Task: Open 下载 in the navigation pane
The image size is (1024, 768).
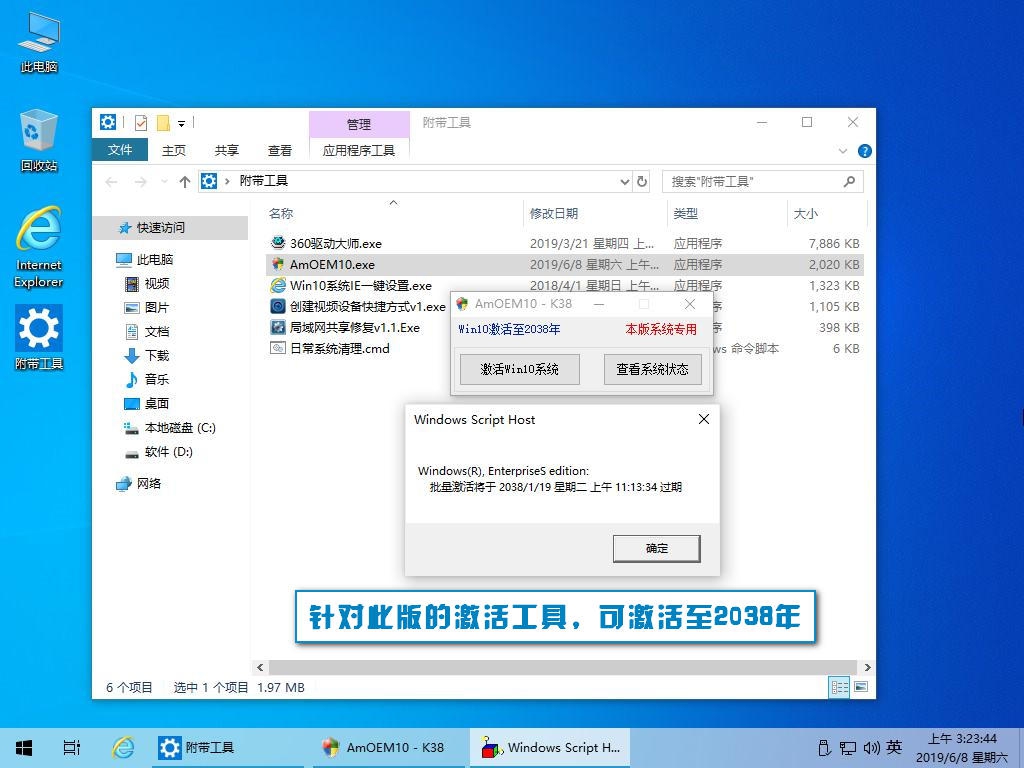Action: 157,355
